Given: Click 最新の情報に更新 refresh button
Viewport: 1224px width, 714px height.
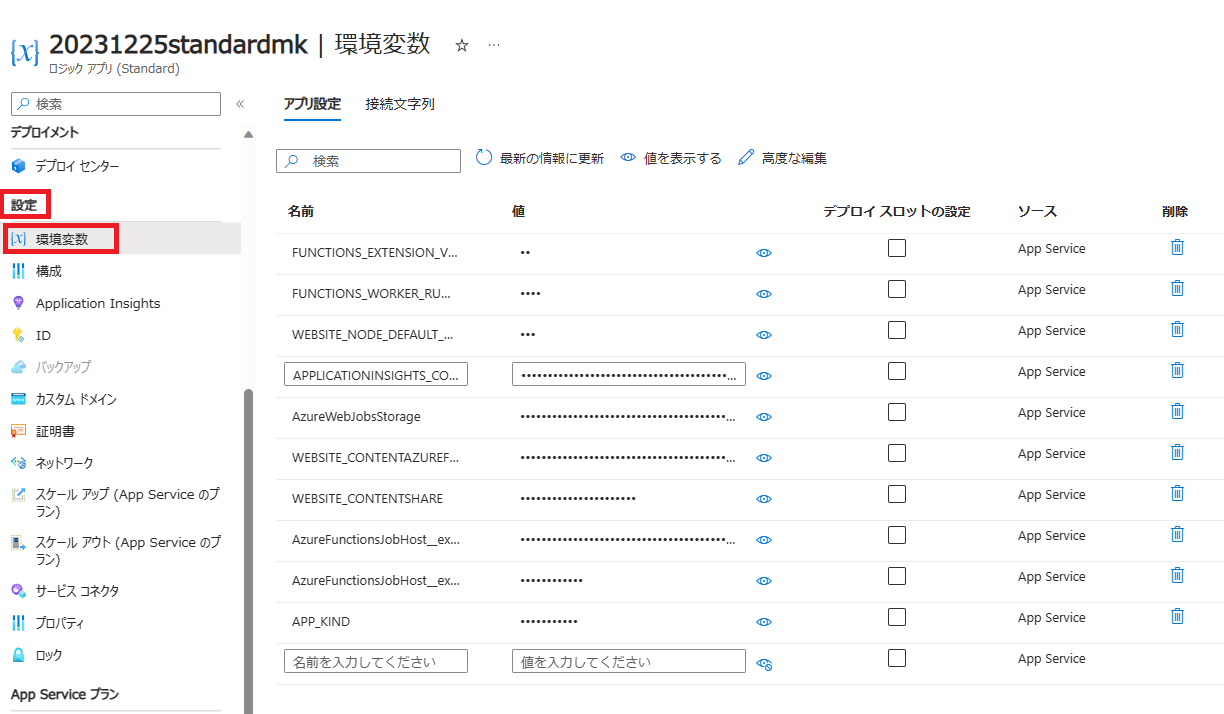Looking at the screenshot, I should coord(539,158).
